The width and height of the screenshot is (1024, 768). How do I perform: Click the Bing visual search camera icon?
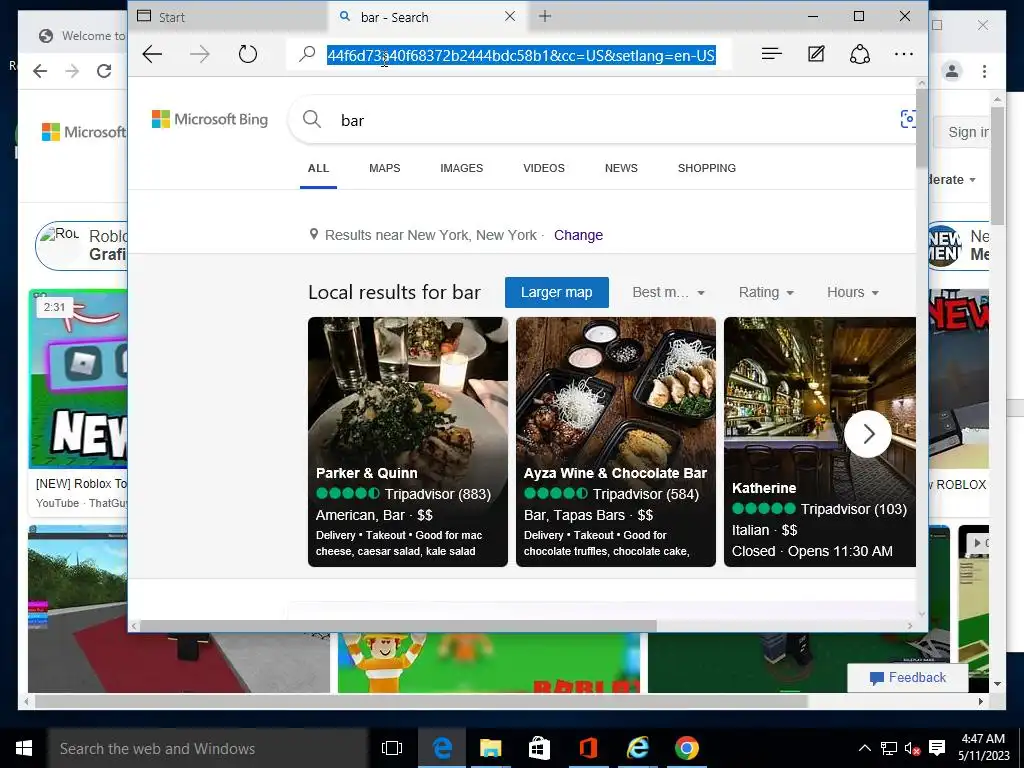(908, 119)
